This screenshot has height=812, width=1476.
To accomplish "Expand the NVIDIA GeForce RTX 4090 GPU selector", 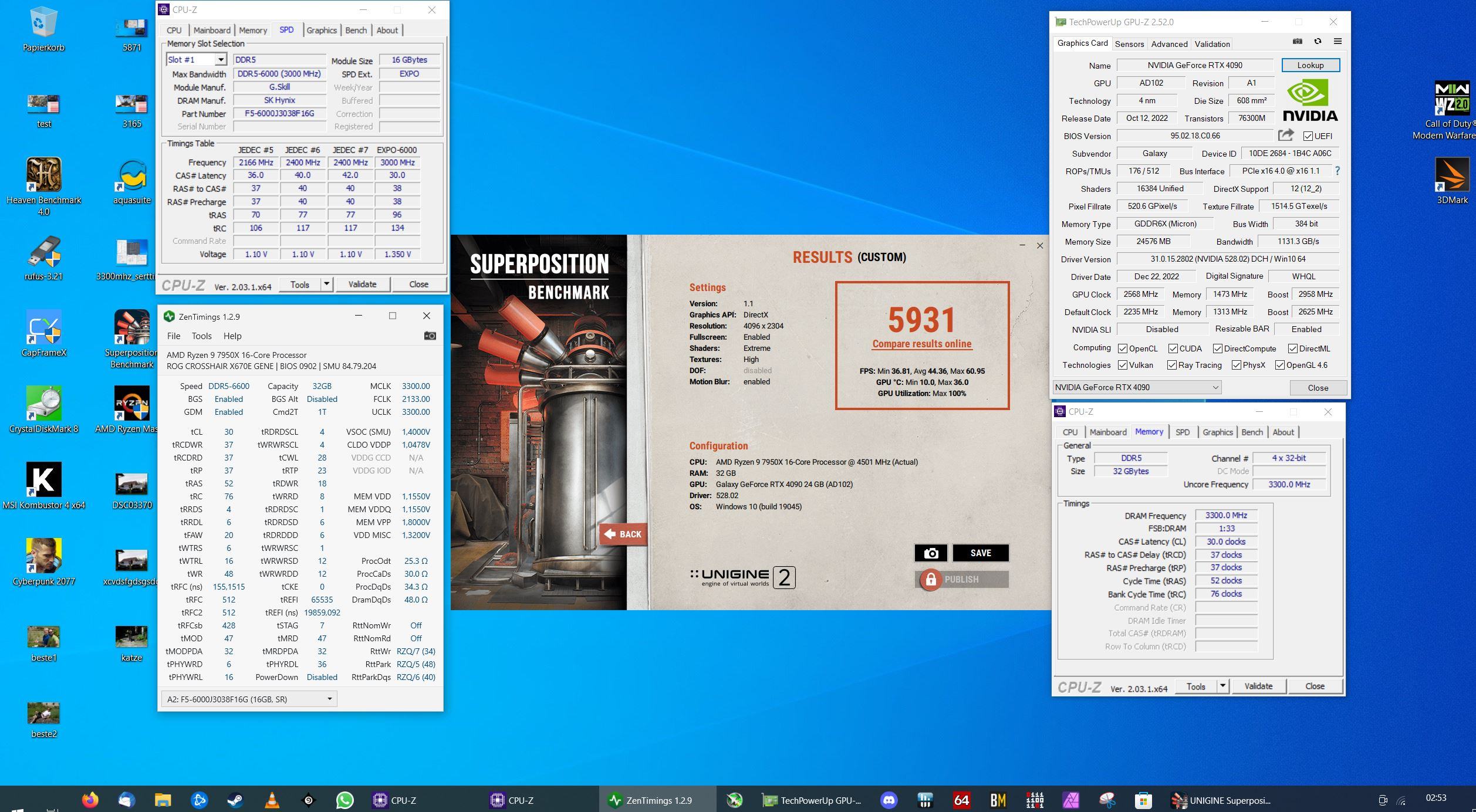I will (1215, 387).
